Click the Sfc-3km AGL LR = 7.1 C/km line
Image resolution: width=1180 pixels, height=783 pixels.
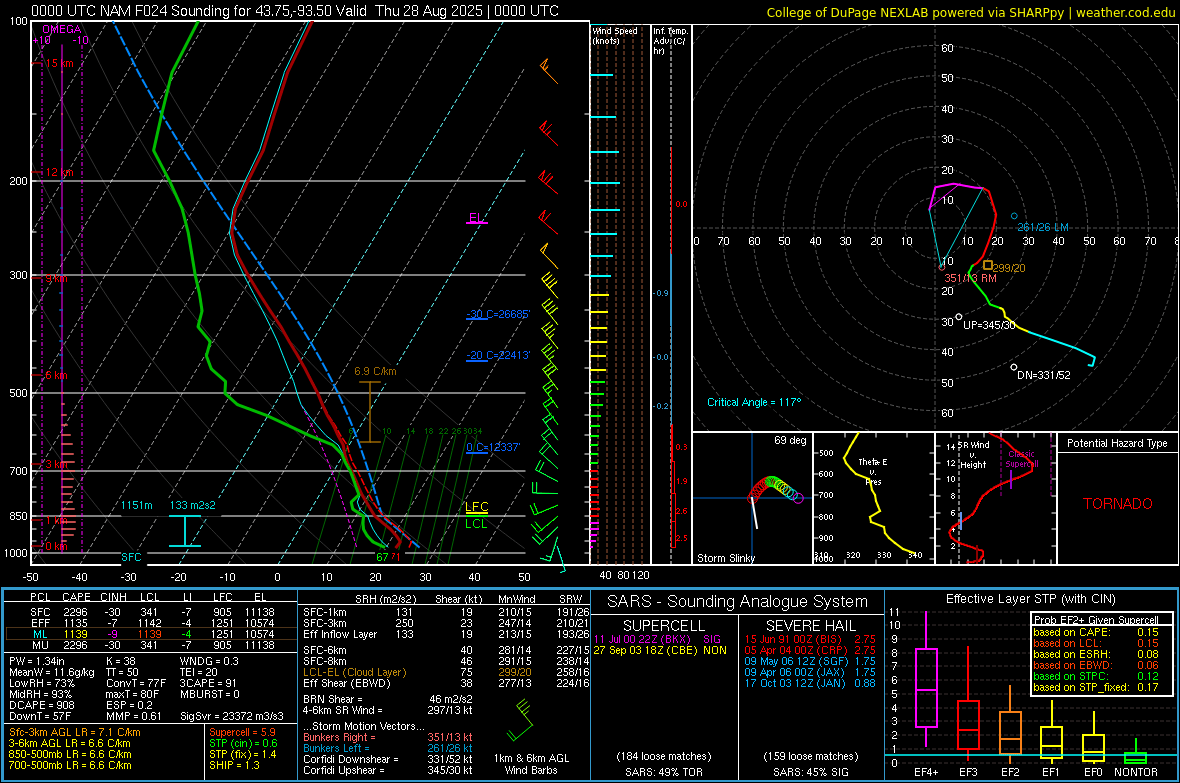pyautogui.click(x=75, y=733)
